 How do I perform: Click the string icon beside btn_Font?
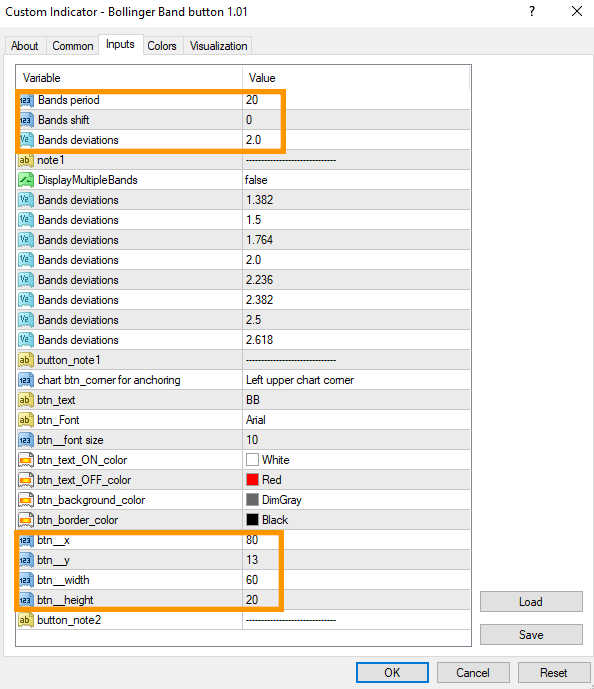click(x=25, y=420)
